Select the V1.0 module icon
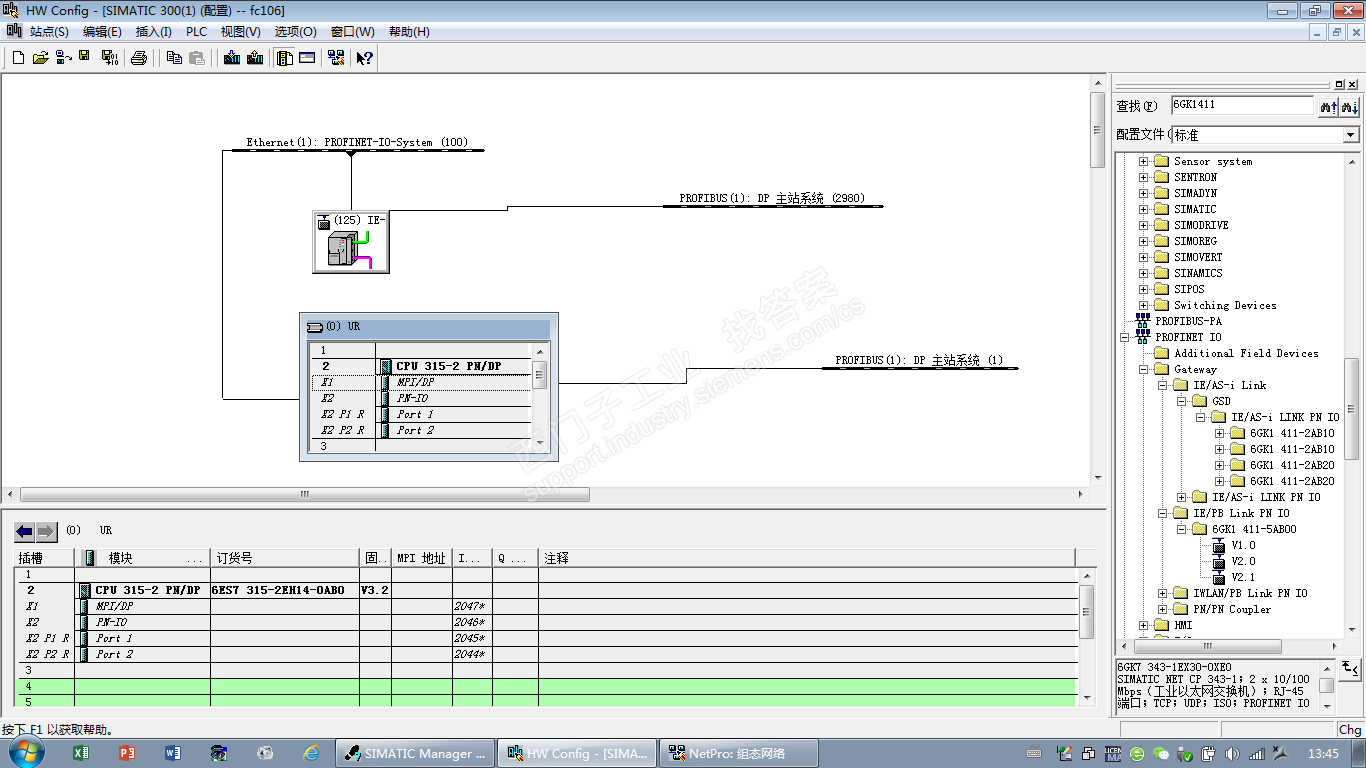This screenshot has height=768, width=1366. pyautogui.click(x=1218, y=546)
